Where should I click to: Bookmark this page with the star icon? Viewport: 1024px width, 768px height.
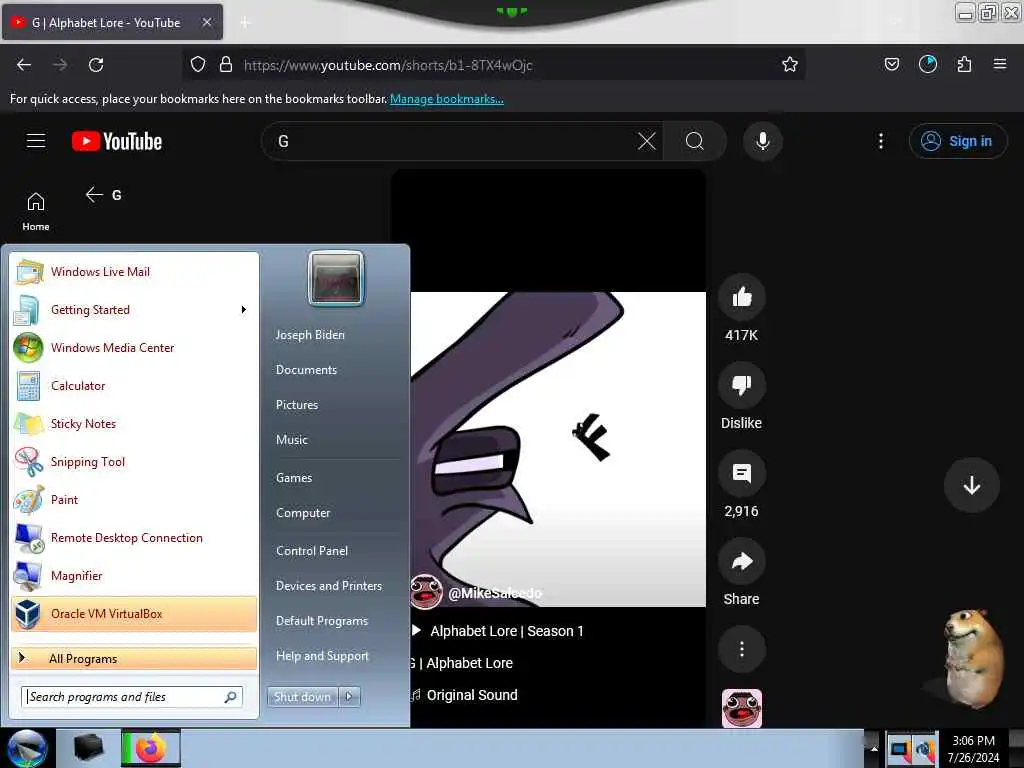(x=790, y=65)
